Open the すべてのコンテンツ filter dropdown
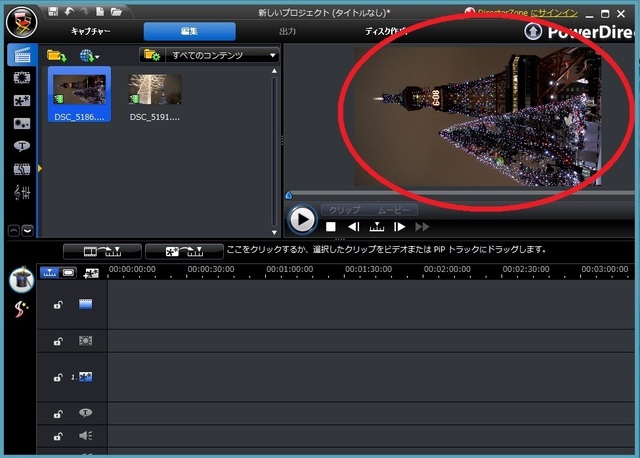The image size is (640, 458). click(222, 55)
